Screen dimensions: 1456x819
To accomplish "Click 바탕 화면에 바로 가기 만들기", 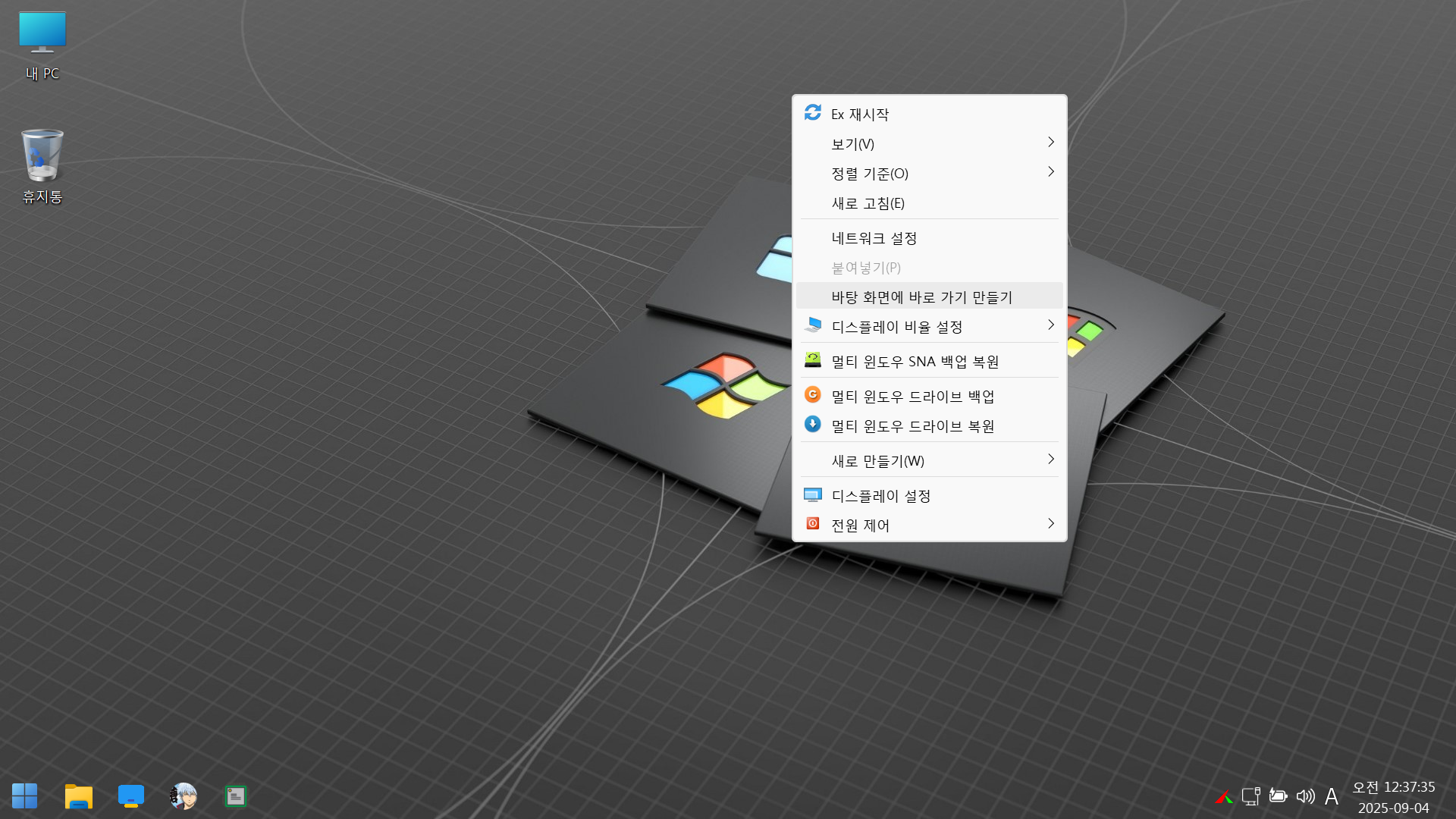I will coord(921,297).
